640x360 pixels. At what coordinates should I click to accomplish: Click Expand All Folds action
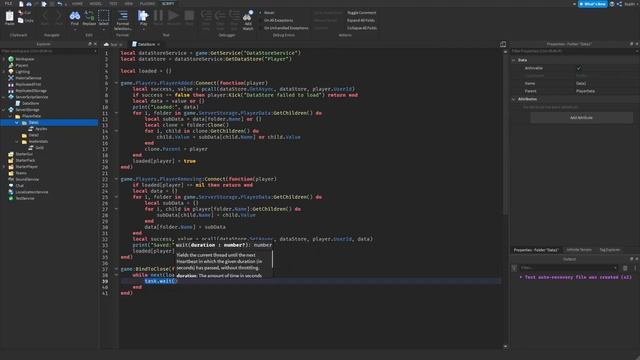pyautogui.click(x=361, y=20)
